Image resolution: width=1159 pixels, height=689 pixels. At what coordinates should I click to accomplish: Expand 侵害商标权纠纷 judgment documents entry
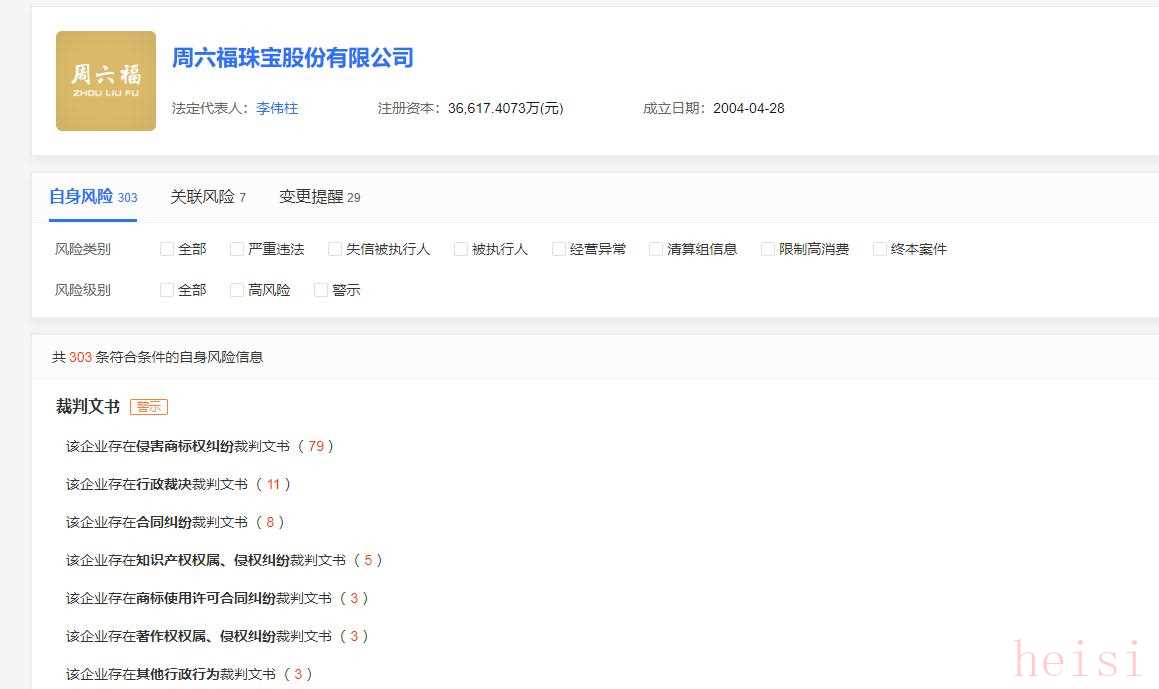pyautogui.click(x=199, y=446)
